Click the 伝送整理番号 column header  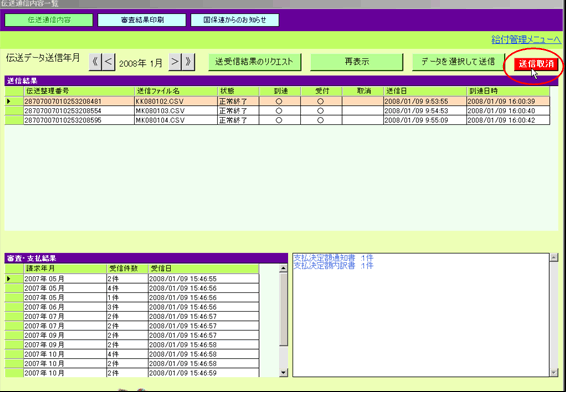pyautogui.click(x=79, y=91)
